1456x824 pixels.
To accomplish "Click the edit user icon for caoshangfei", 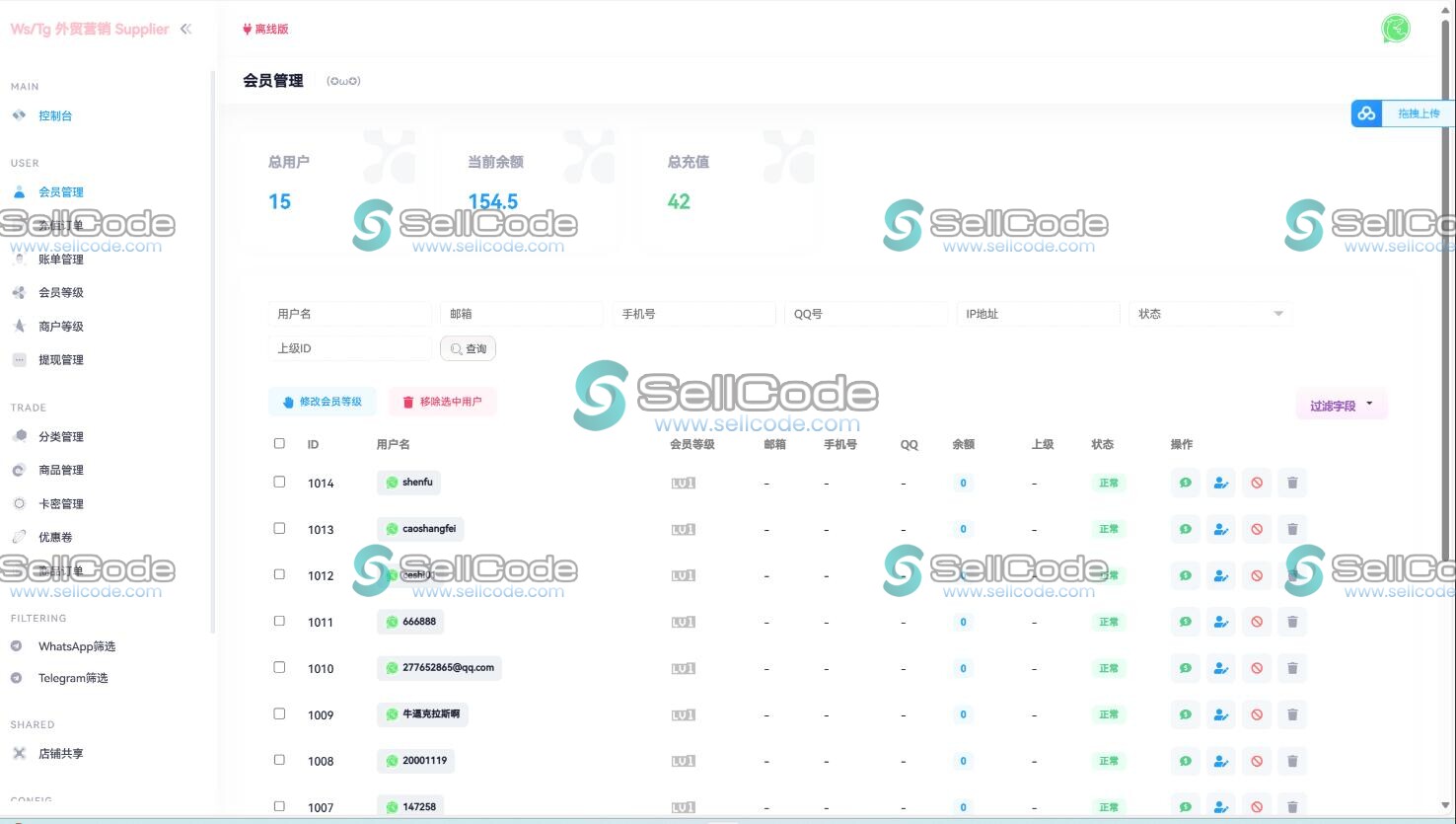I will coord(1220,529).
